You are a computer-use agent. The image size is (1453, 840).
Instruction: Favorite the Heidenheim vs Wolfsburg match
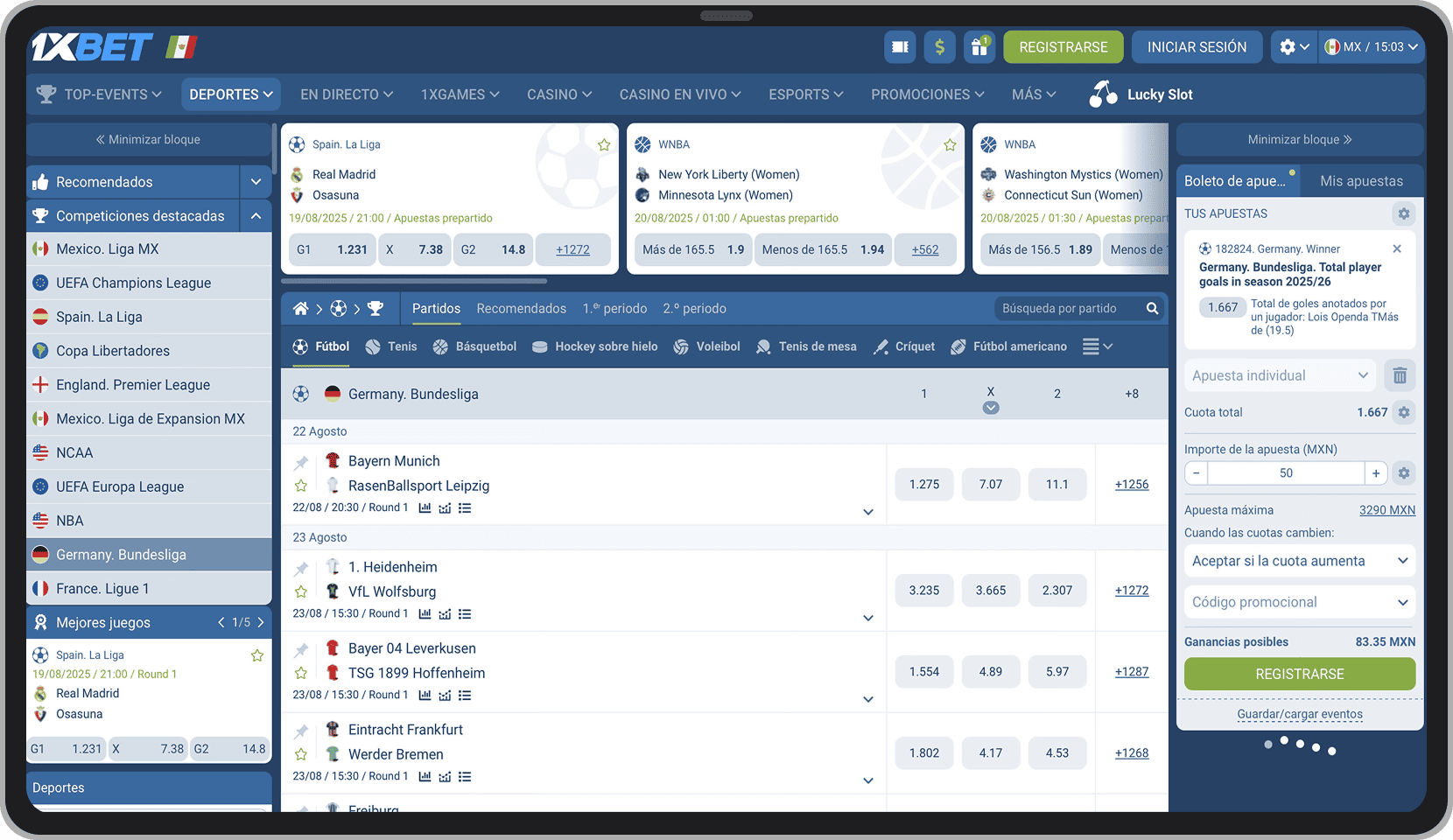coord(301,591)
